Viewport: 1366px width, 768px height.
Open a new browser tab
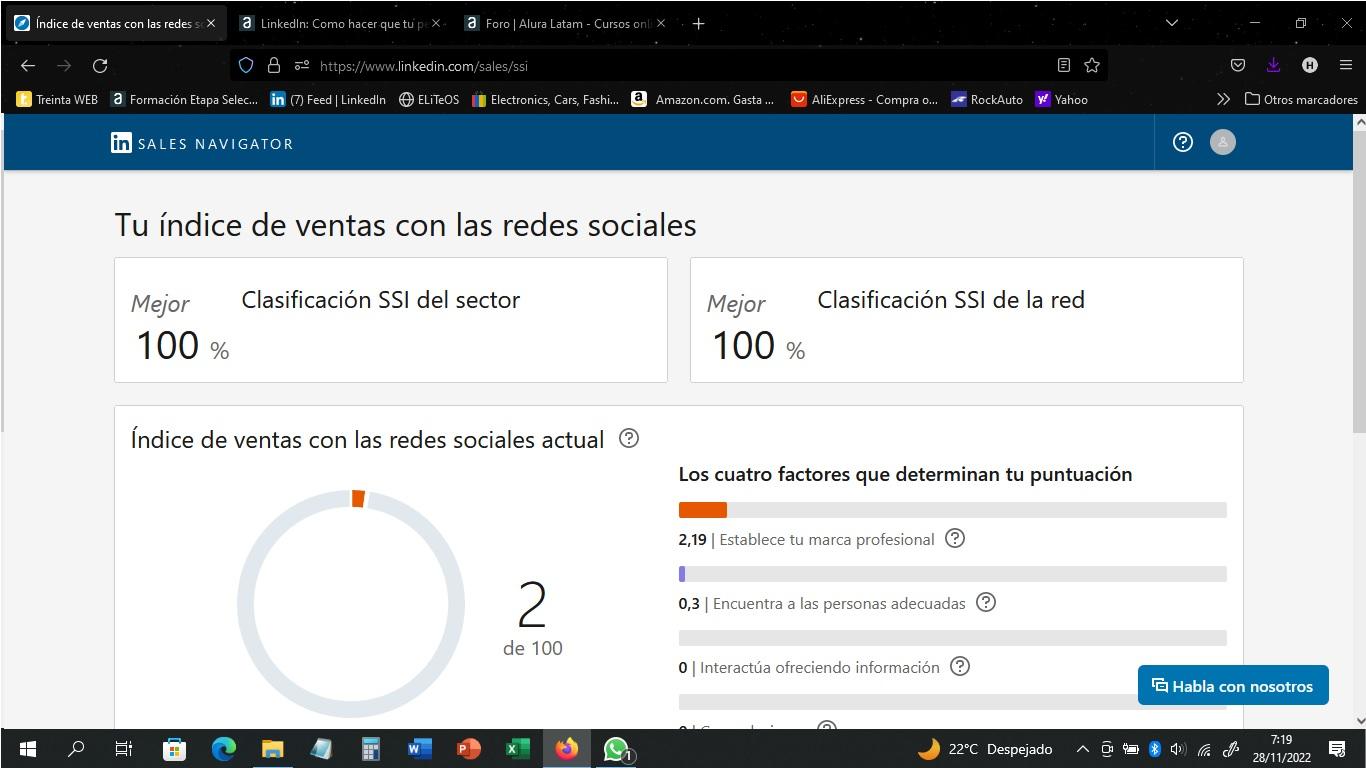tap(699, 23)
